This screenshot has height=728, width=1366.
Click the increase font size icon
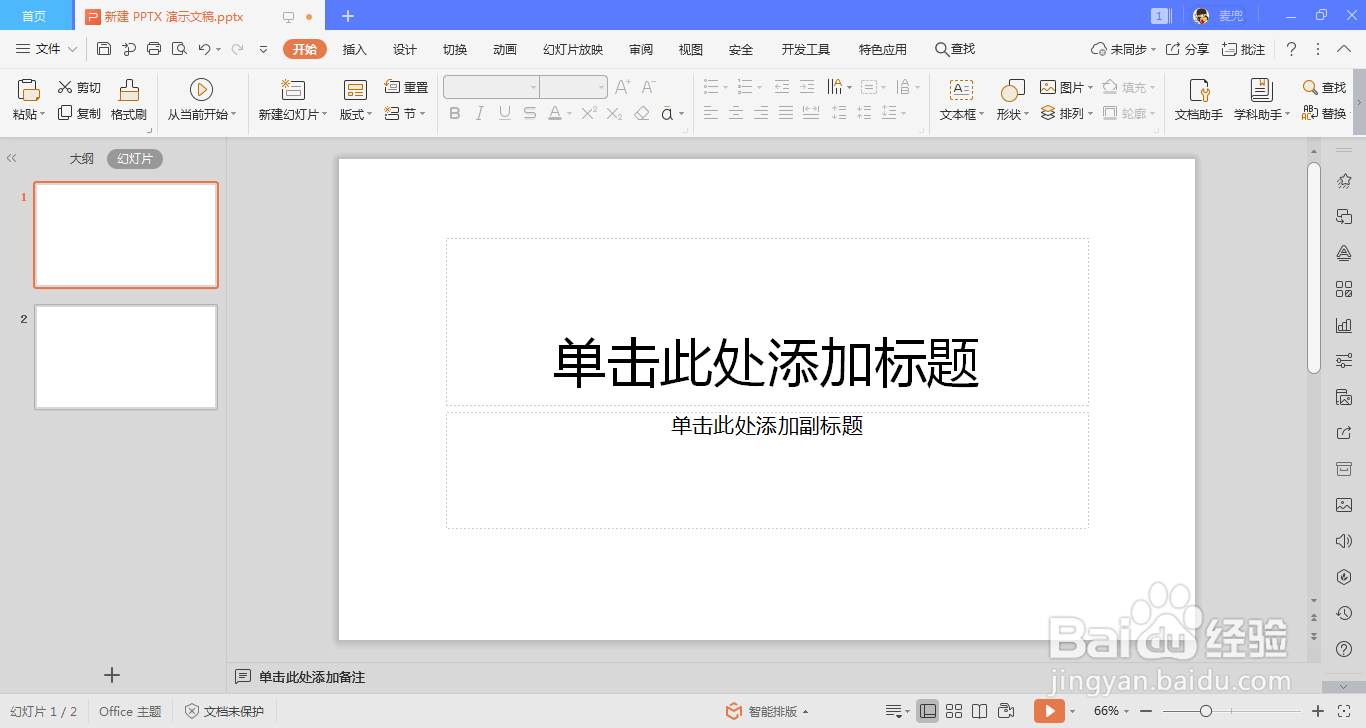coord(622,87)
